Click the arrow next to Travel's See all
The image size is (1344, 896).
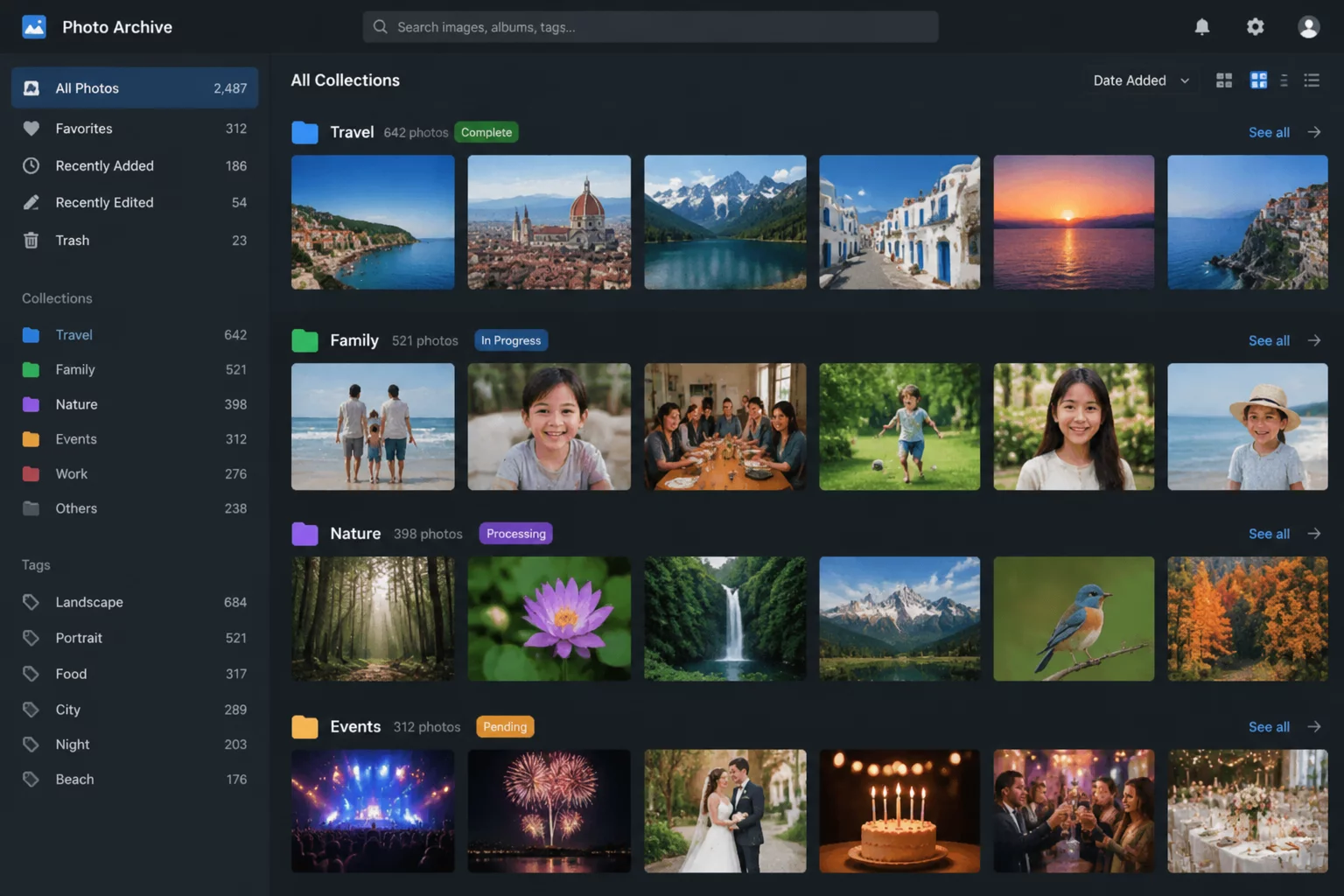coord(1314,132)
